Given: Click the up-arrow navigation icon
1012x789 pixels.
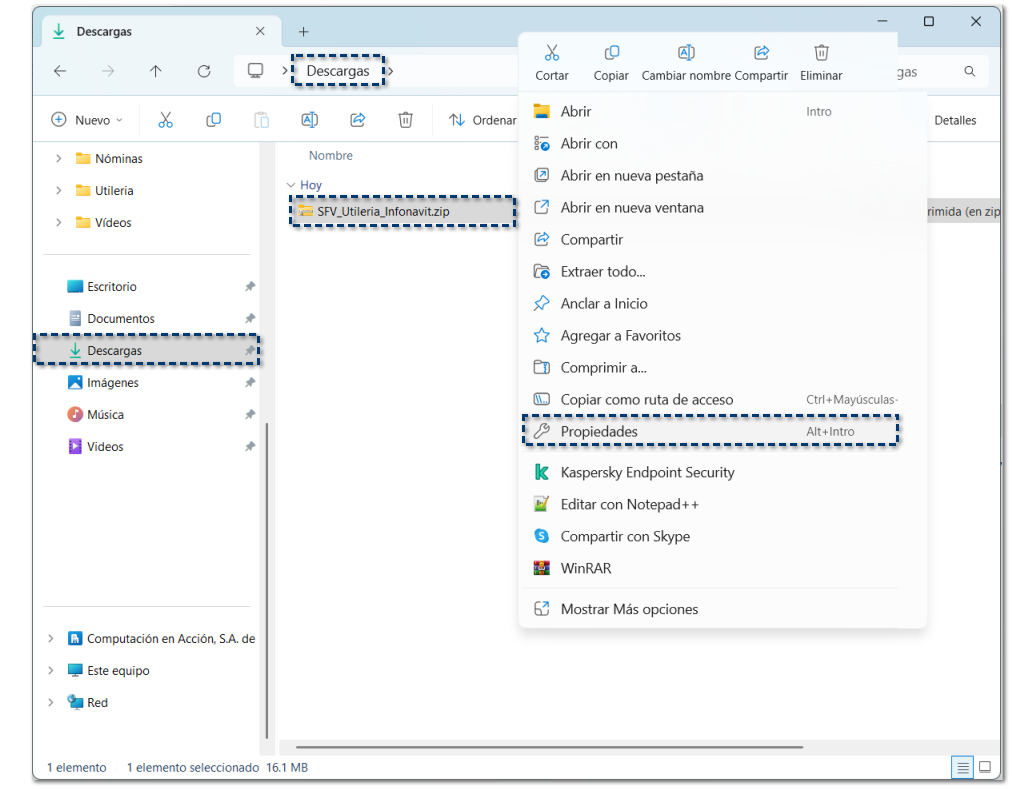Looking at the screenshot, I should tap(156, 71).
